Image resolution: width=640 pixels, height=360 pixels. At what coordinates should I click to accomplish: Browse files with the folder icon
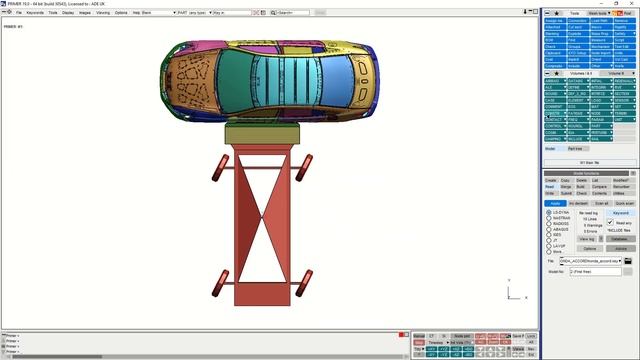tap(628, 261)
